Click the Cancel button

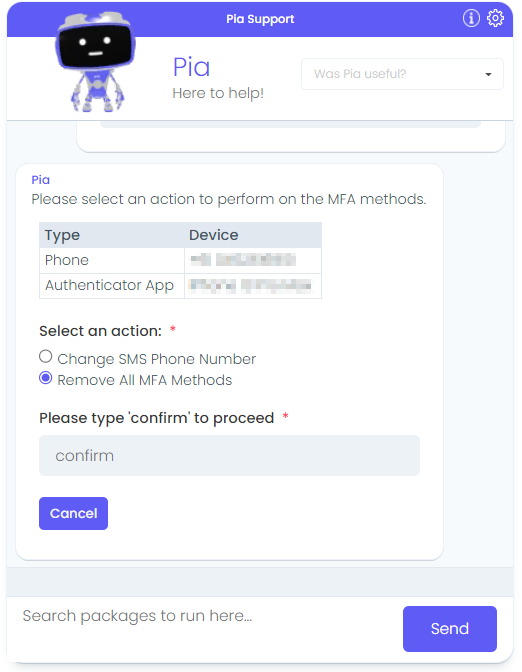click(73, 513)
